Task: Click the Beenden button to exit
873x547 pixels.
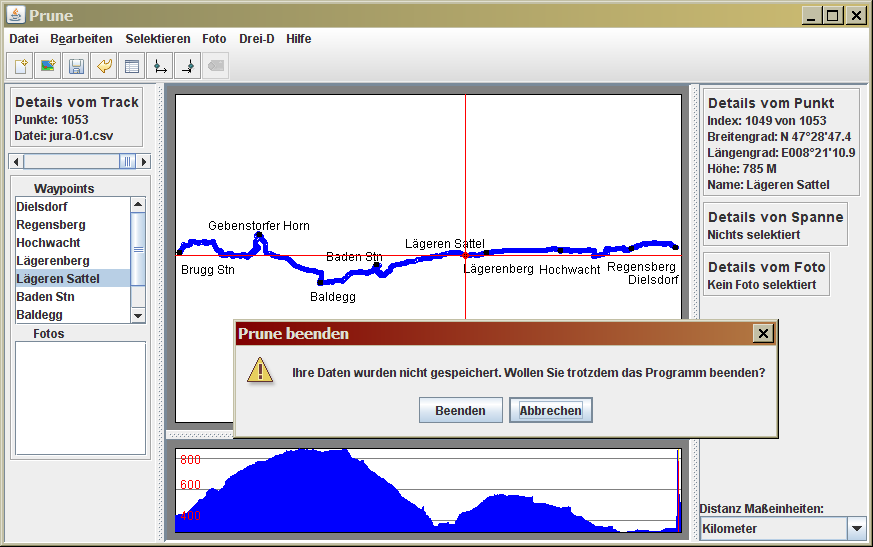Action: 460,410
